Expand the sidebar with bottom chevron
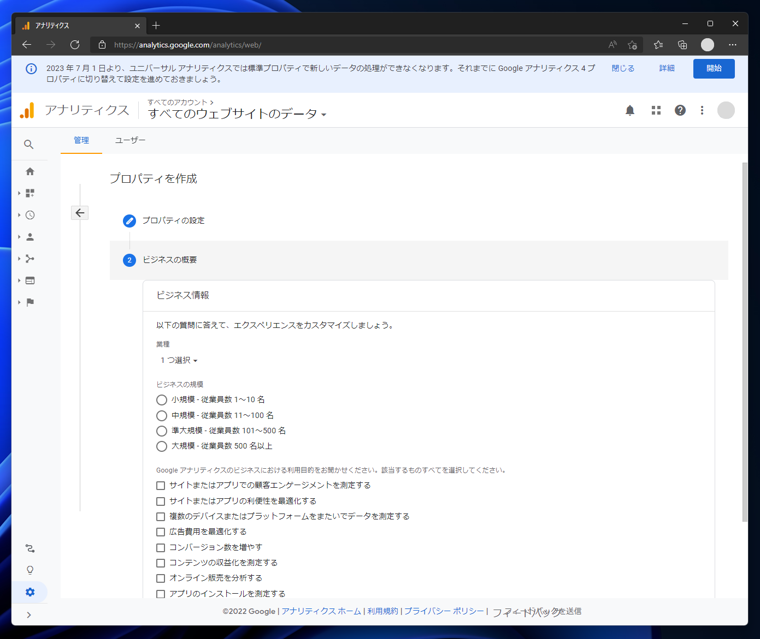 click(29, 615)
